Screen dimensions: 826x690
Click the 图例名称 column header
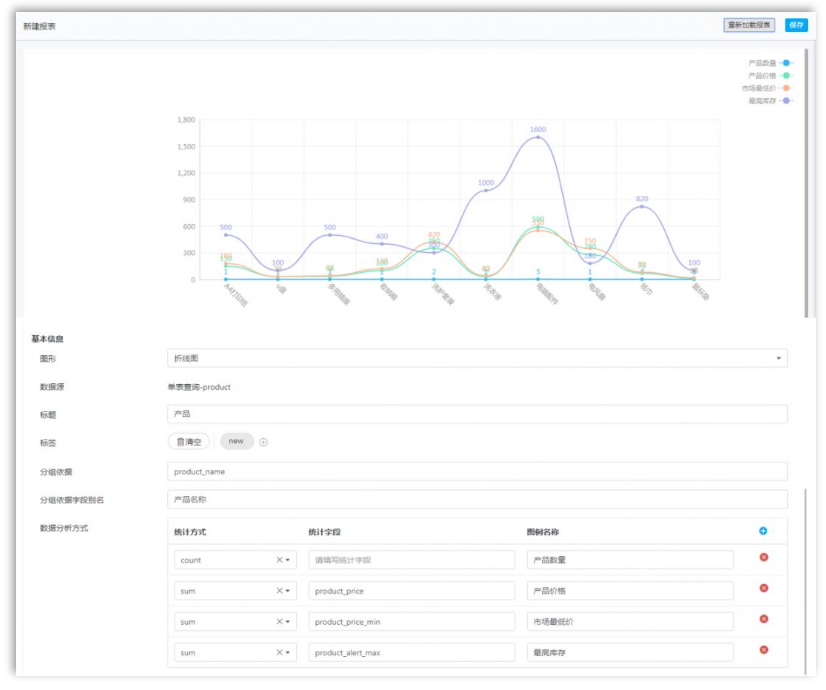543,532
